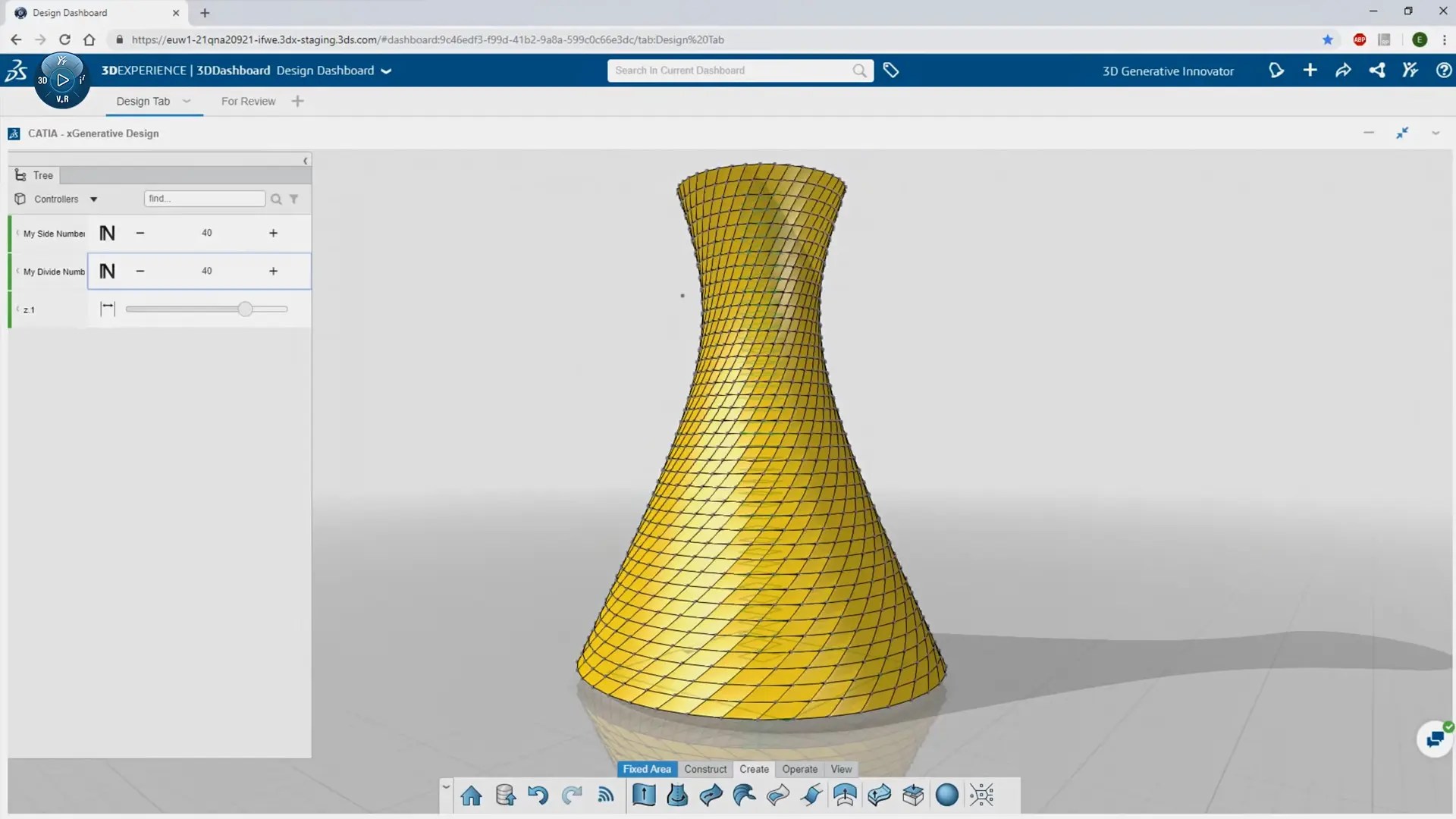Click the z.1 slider handle

pyautogui.click(x=244, y=309)
